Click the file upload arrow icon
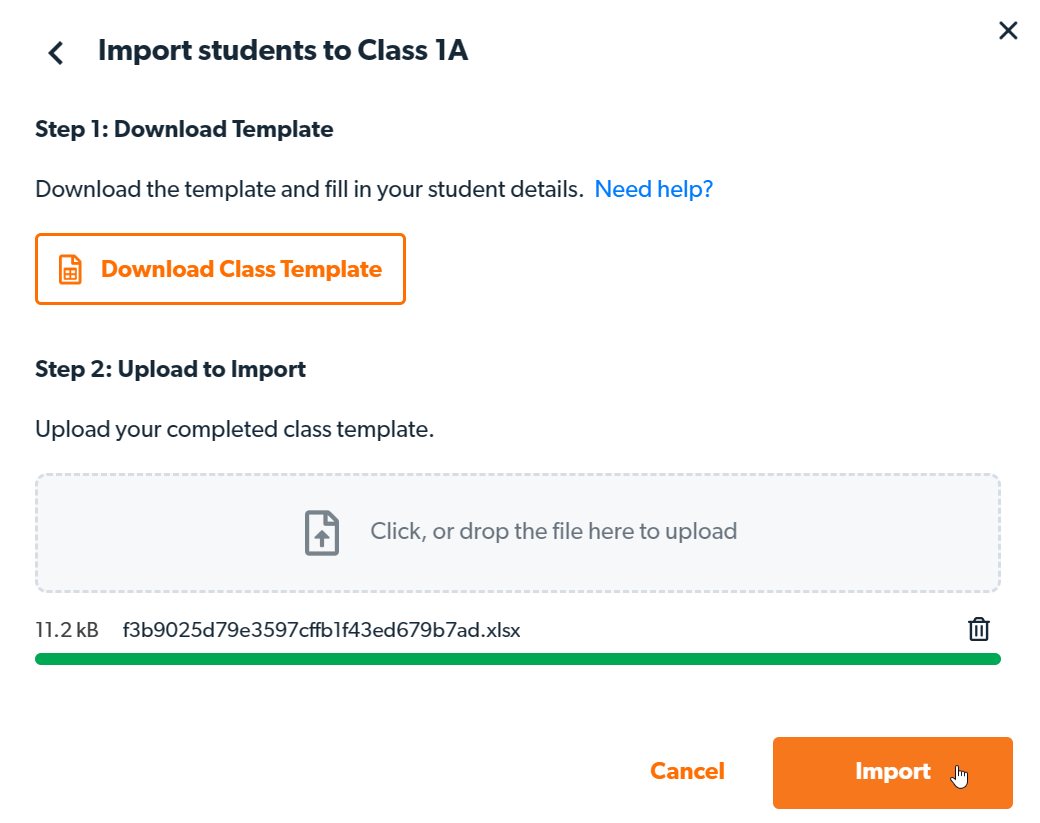Viewport: 1040px width, 823px height. point(322,532)
